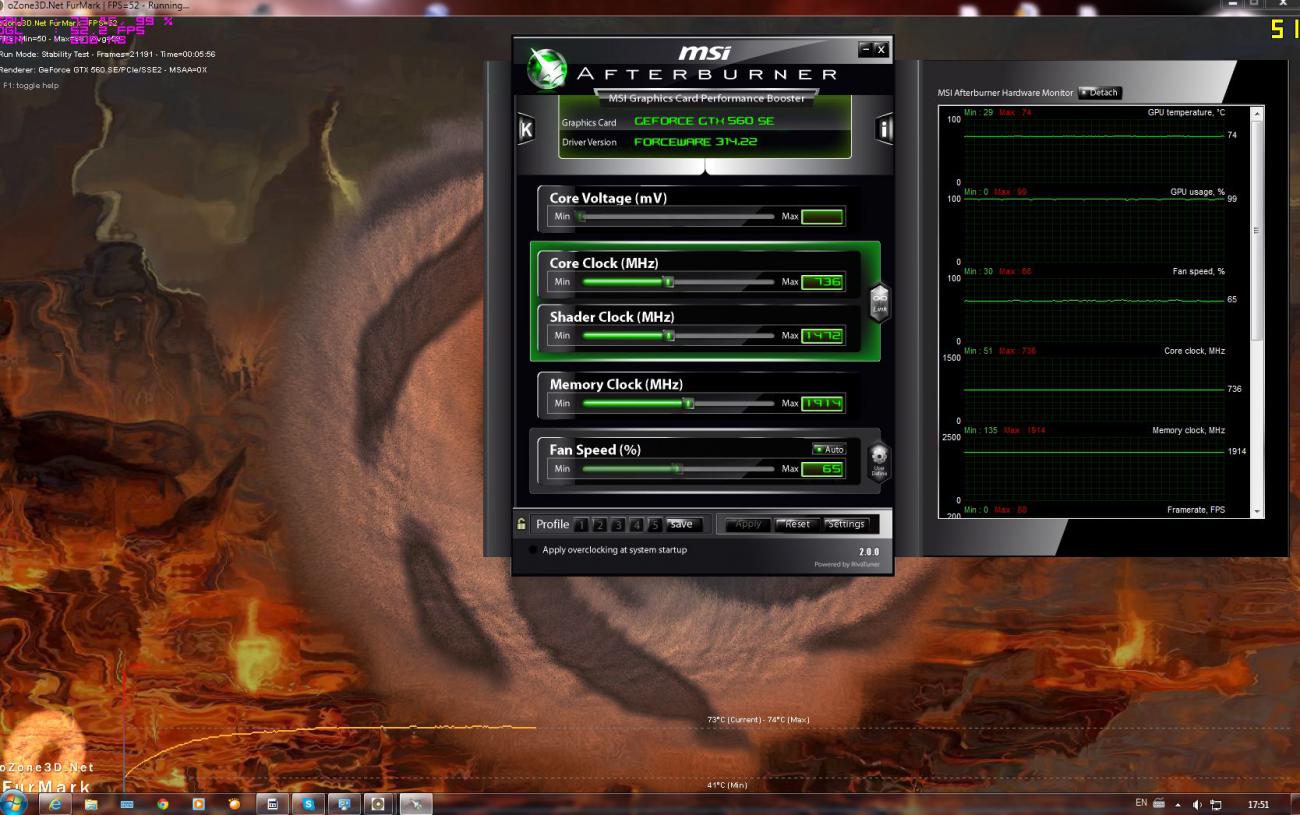Screen dimensions: 1300x815
Task: Toggle the fan speed Auto button
Action: [x=829, y=449]
